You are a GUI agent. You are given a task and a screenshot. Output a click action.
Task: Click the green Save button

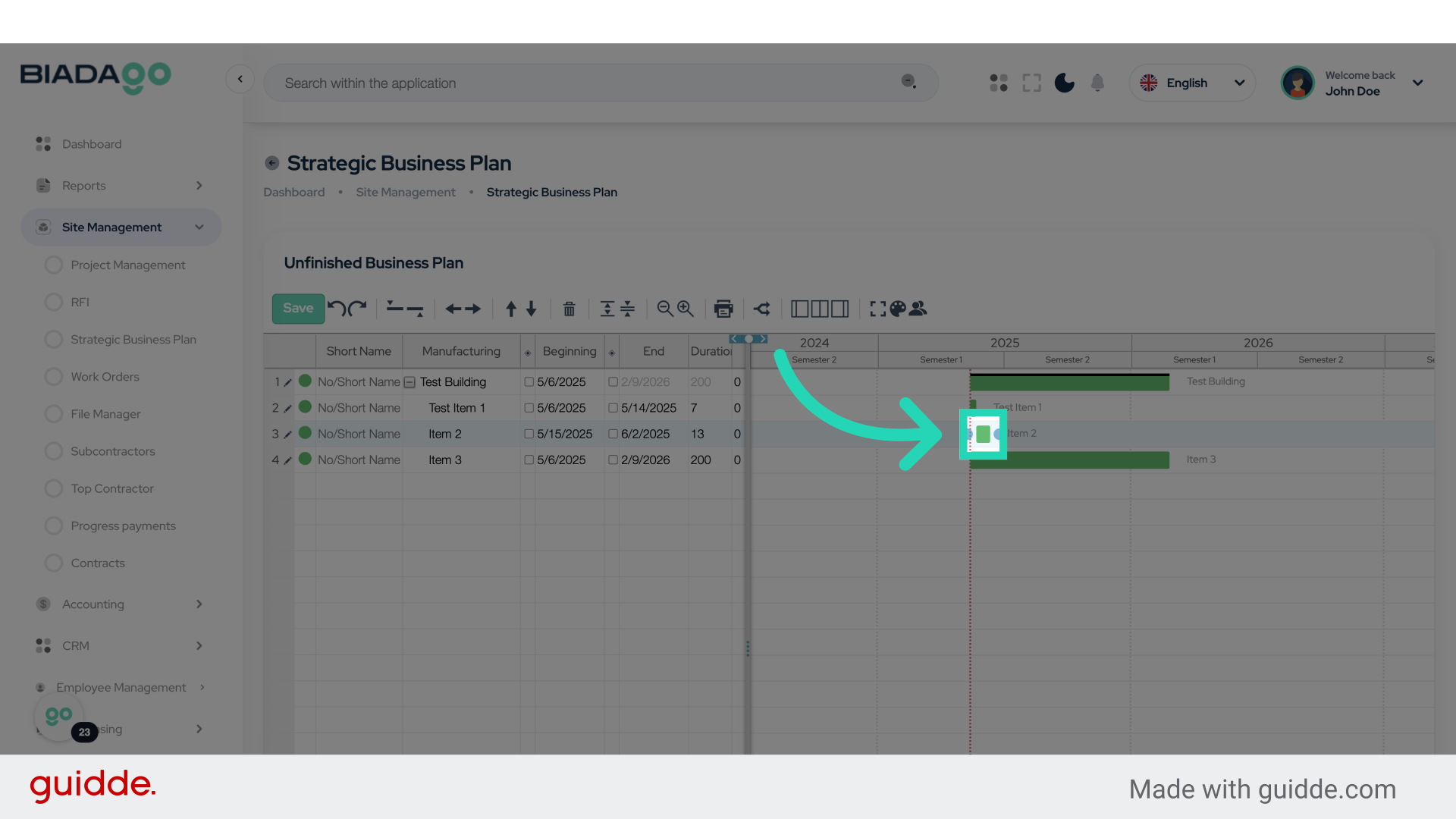(298, 308)
